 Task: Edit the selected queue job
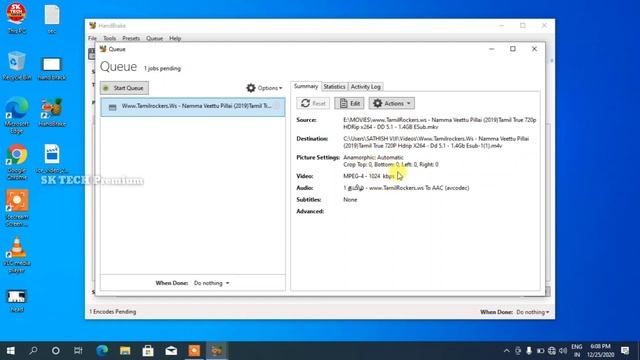[x=349, y=103]
